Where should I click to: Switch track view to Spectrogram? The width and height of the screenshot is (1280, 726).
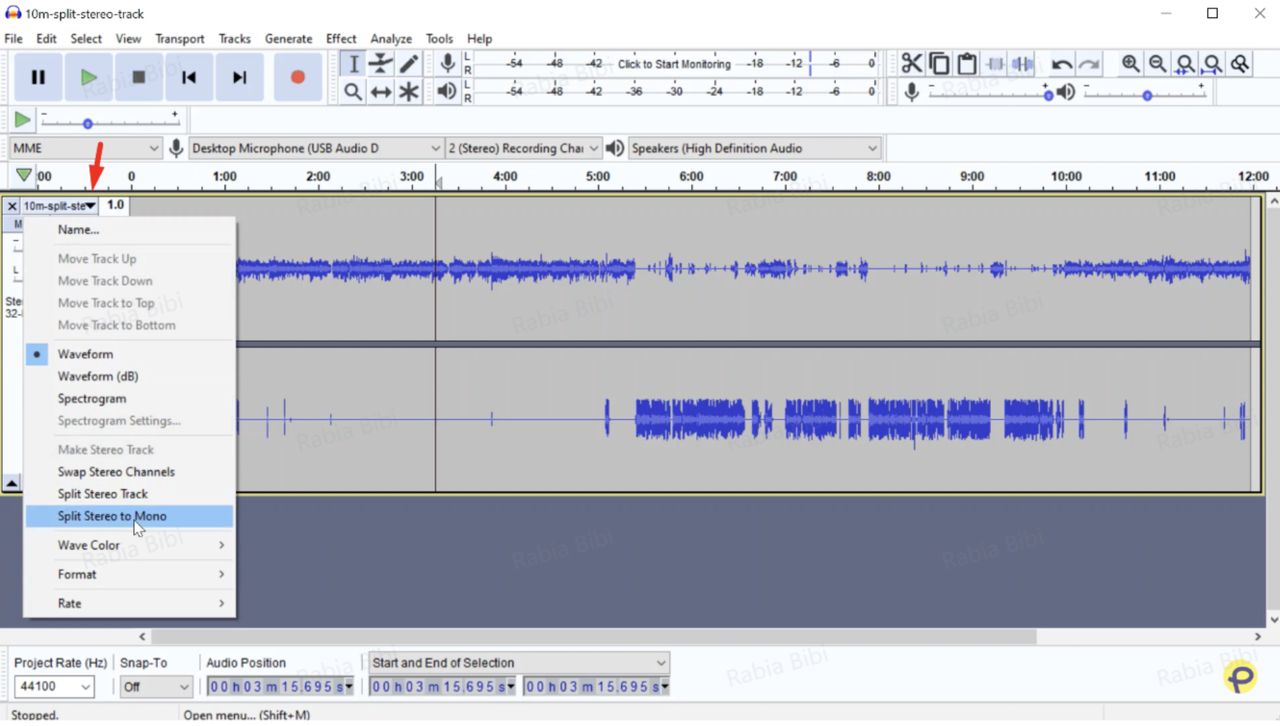pos(92,398)
